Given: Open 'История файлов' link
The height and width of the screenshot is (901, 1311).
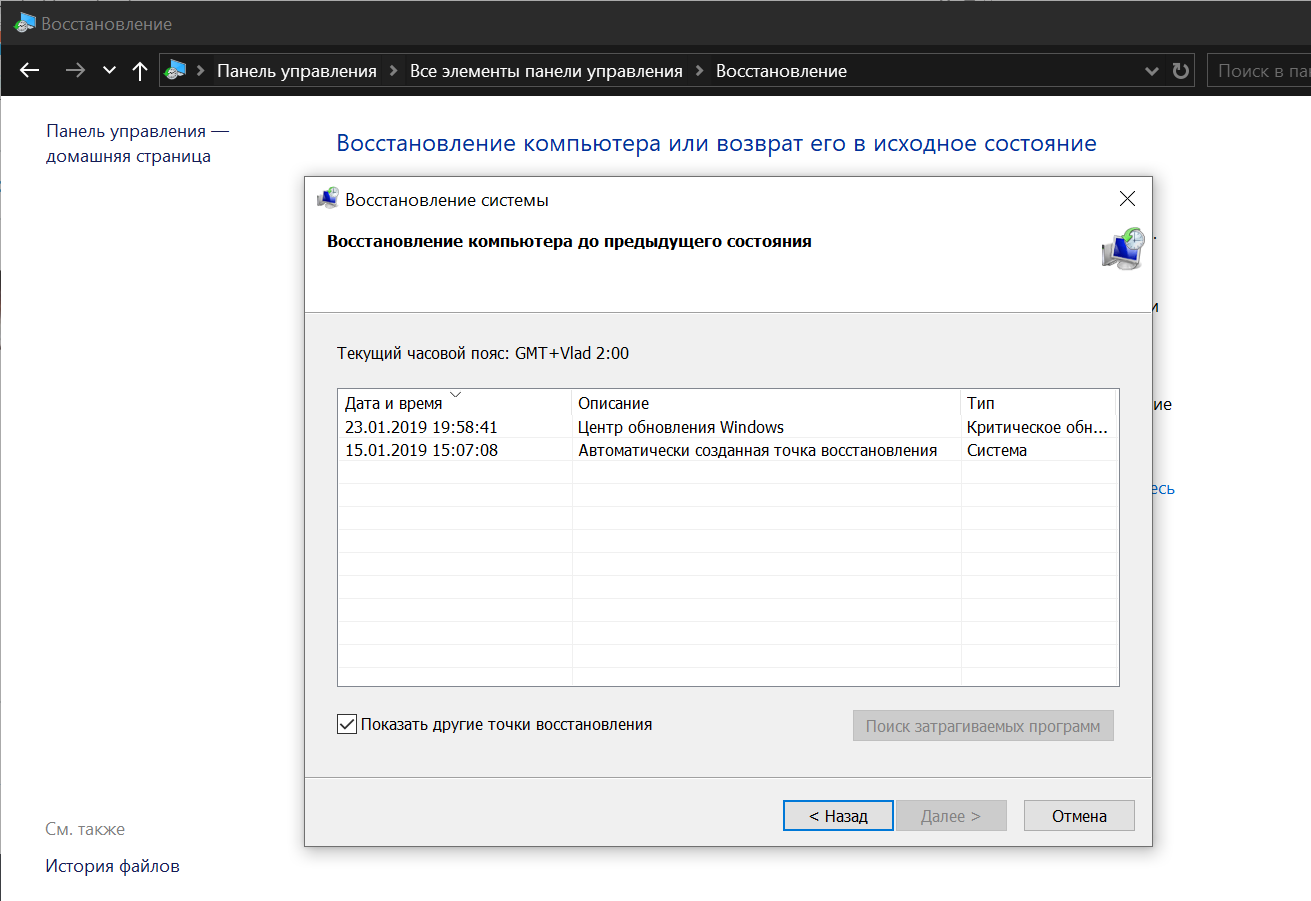Looking at the screenshot, I should click(x=113, y=866).
